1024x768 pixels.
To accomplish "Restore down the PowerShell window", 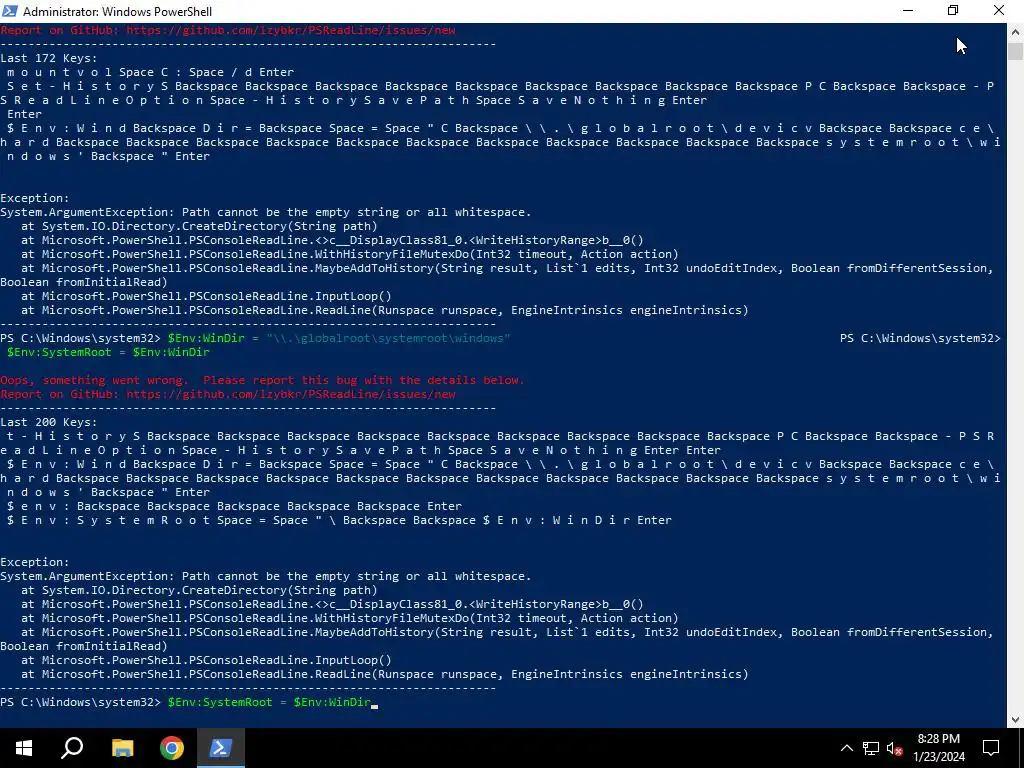I will point(953,11).
